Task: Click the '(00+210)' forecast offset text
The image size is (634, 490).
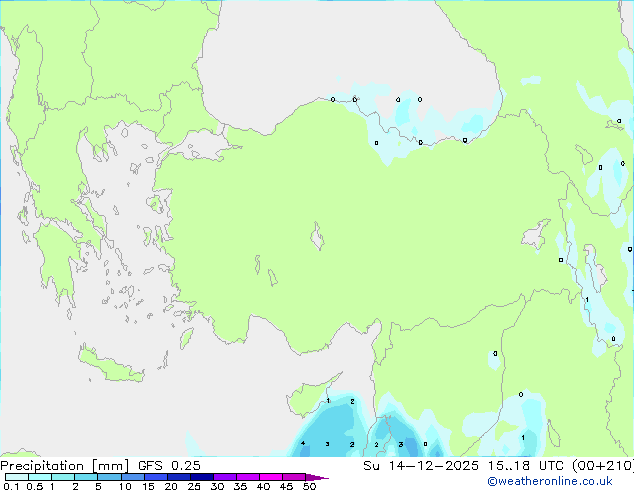Action: pos(603,466)
